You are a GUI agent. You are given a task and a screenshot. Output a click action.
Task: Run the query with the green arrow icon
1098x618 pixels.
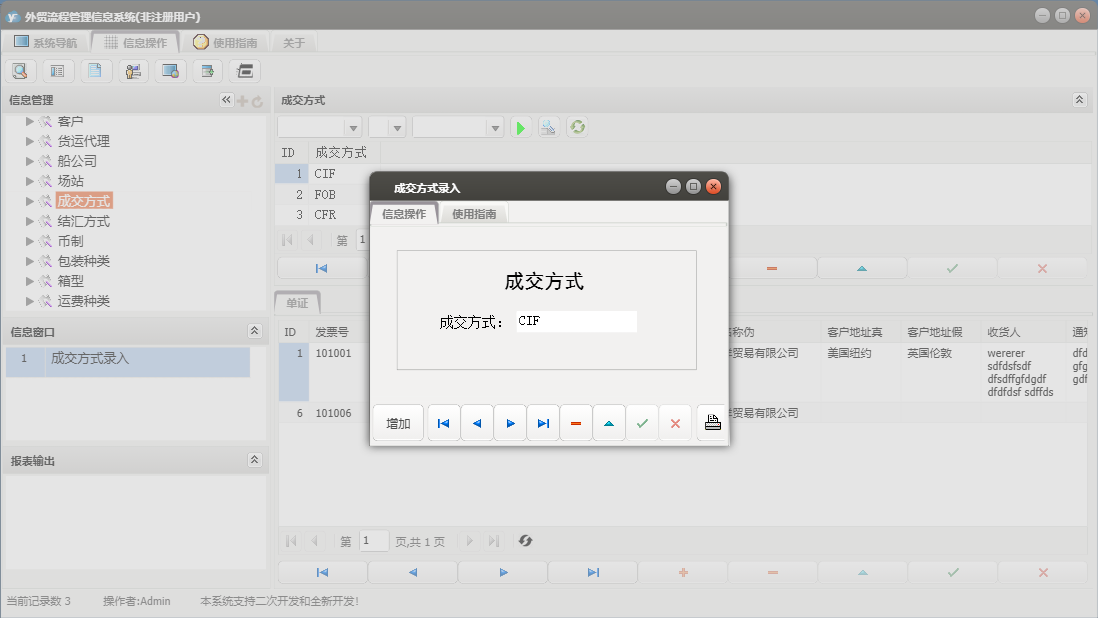521,127
